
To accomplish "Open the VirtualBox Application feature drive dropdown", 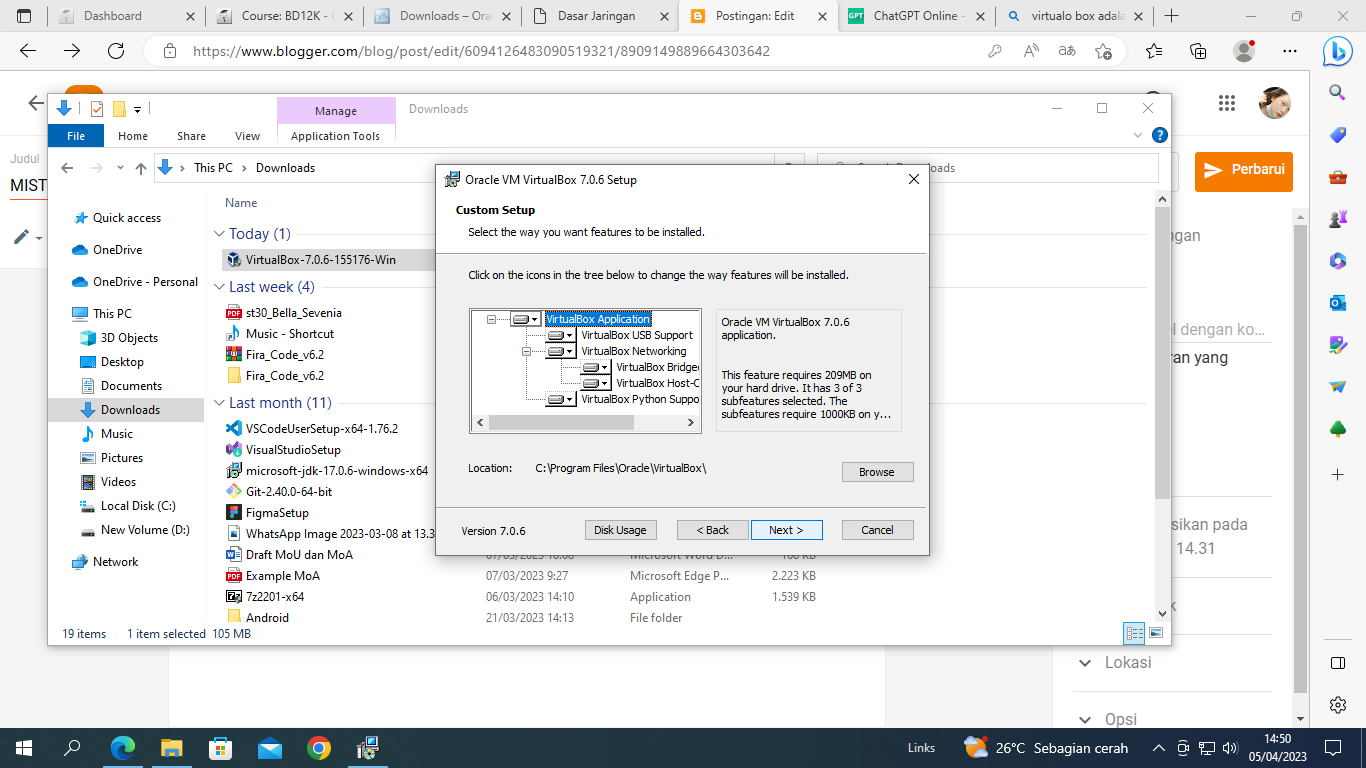I will (x=525, y=319).
